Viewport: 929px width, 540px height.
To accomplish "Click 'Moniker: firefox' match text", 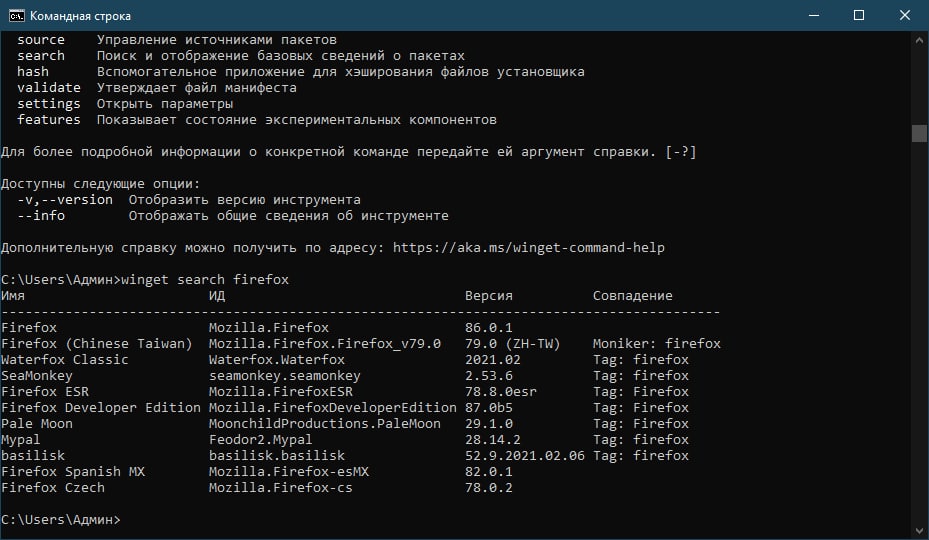I will [656, 344].
